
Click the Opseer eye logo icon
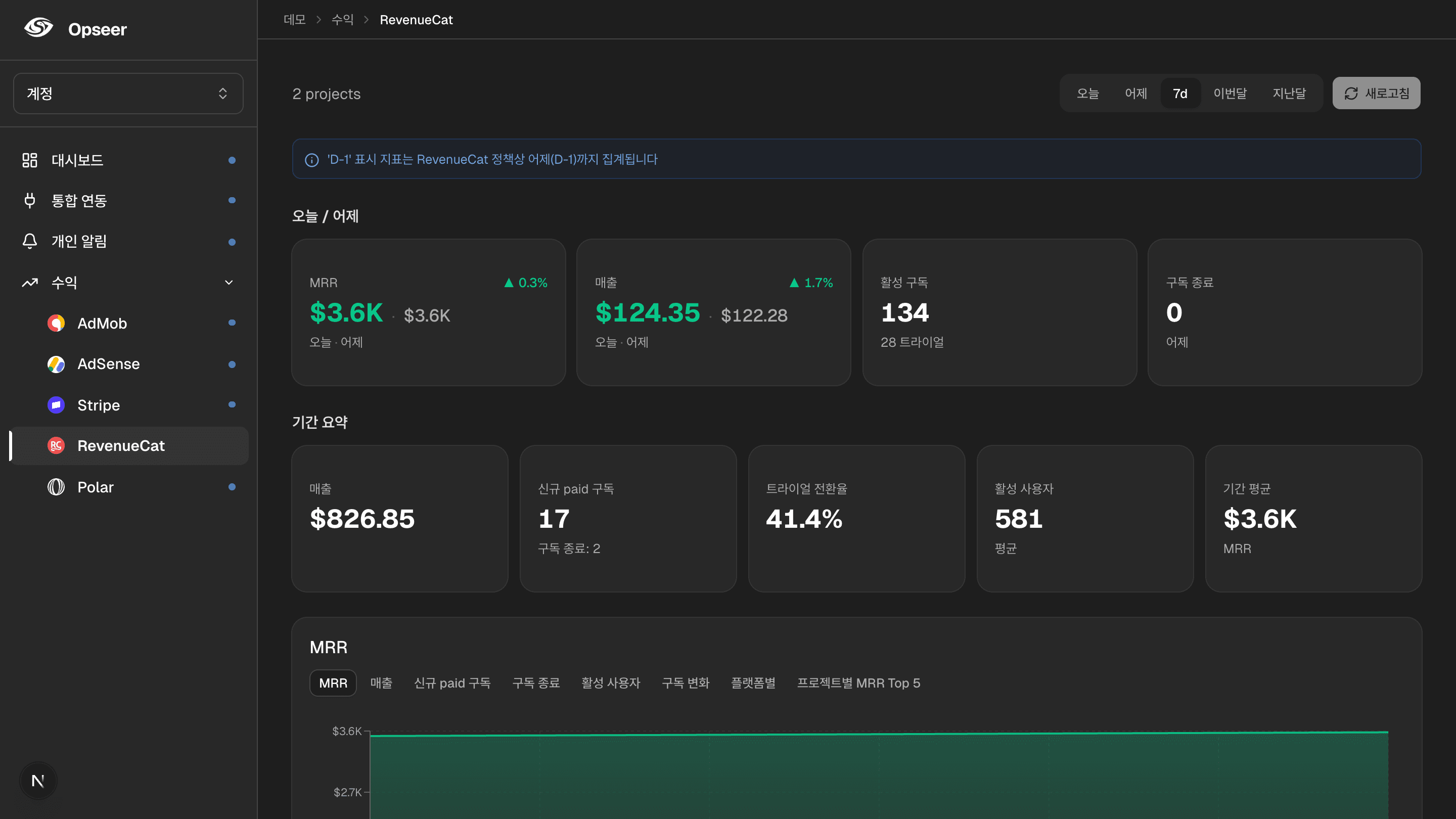[38, 28]
